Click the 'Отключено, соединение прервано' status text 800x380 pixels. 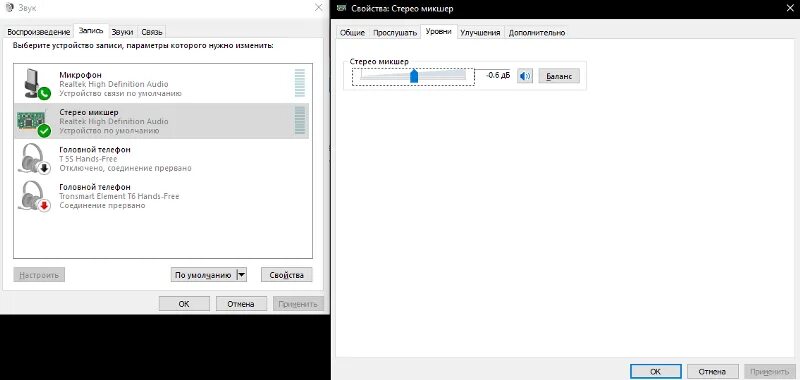pyautogui.click(x=126, y=168)
